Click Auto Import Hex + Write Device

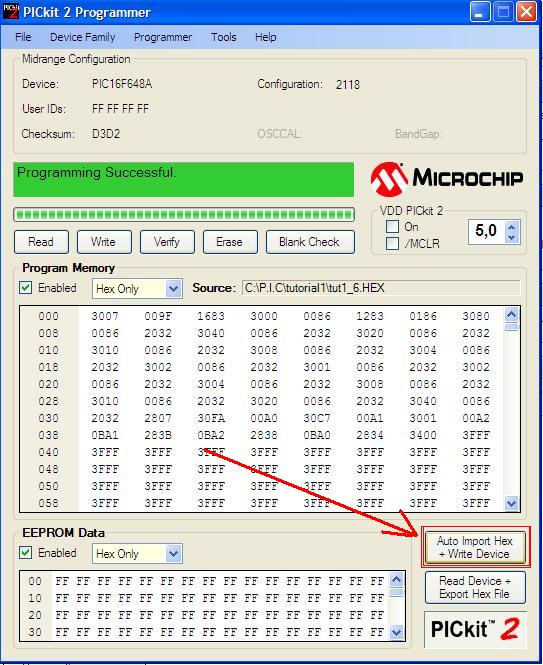tap(475, 548)
